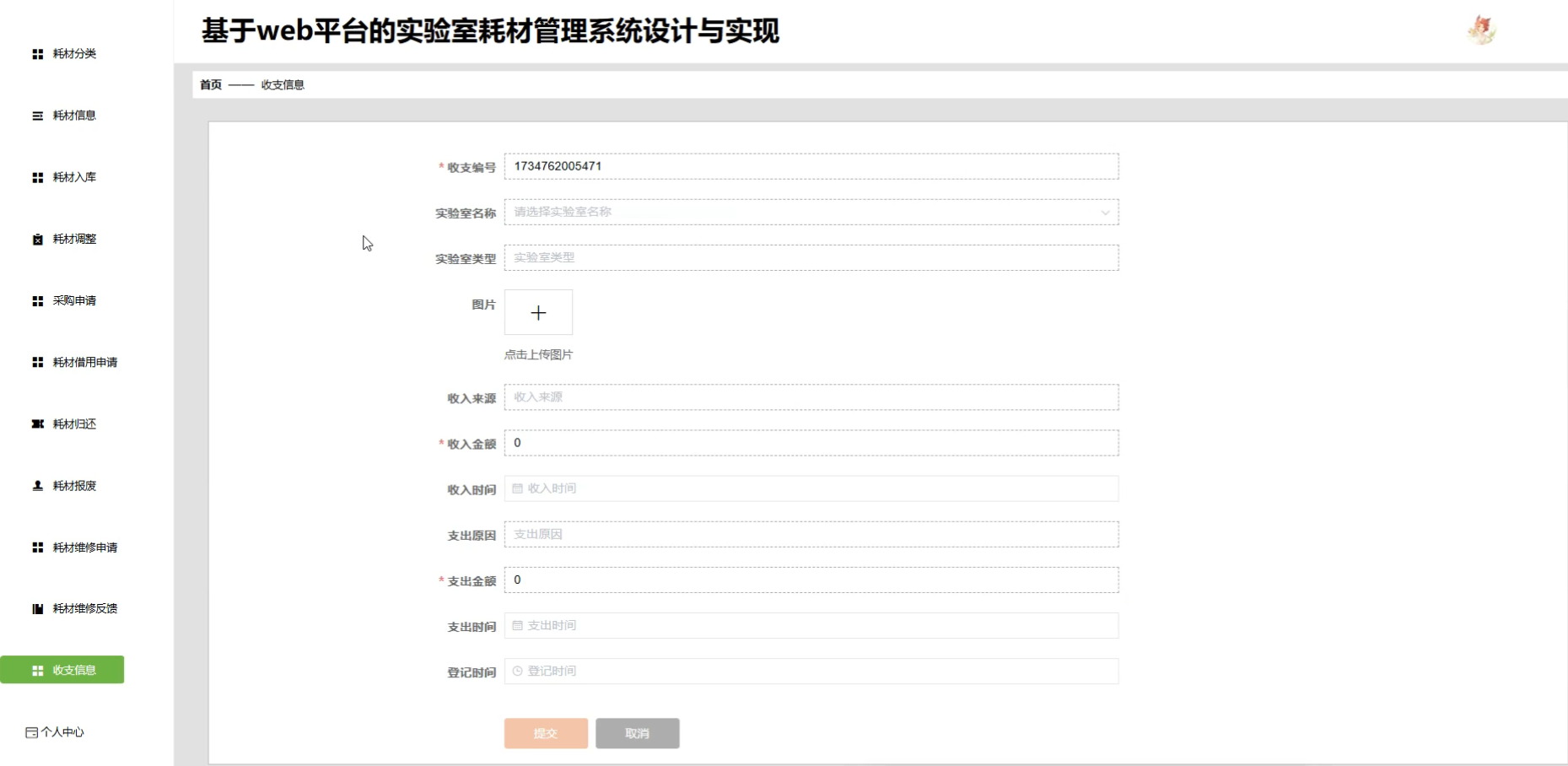
Task: Expand the lab name selector chevron
Action: pyautogui.click(x=1105, y=213)
